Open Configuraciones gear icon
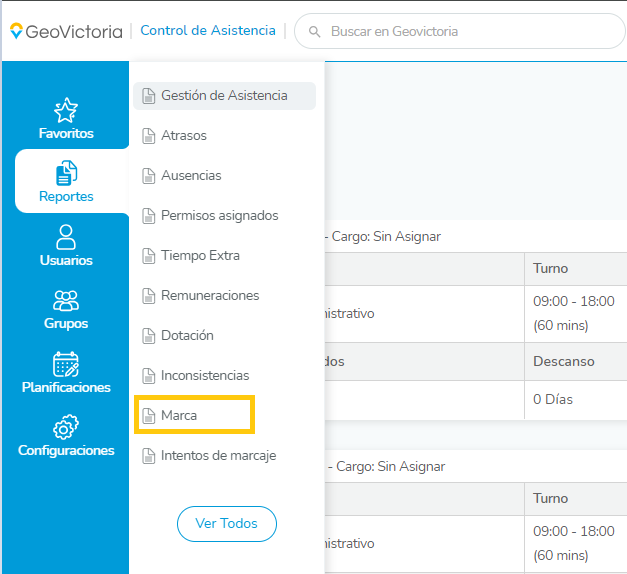 [x=66, y=428]
